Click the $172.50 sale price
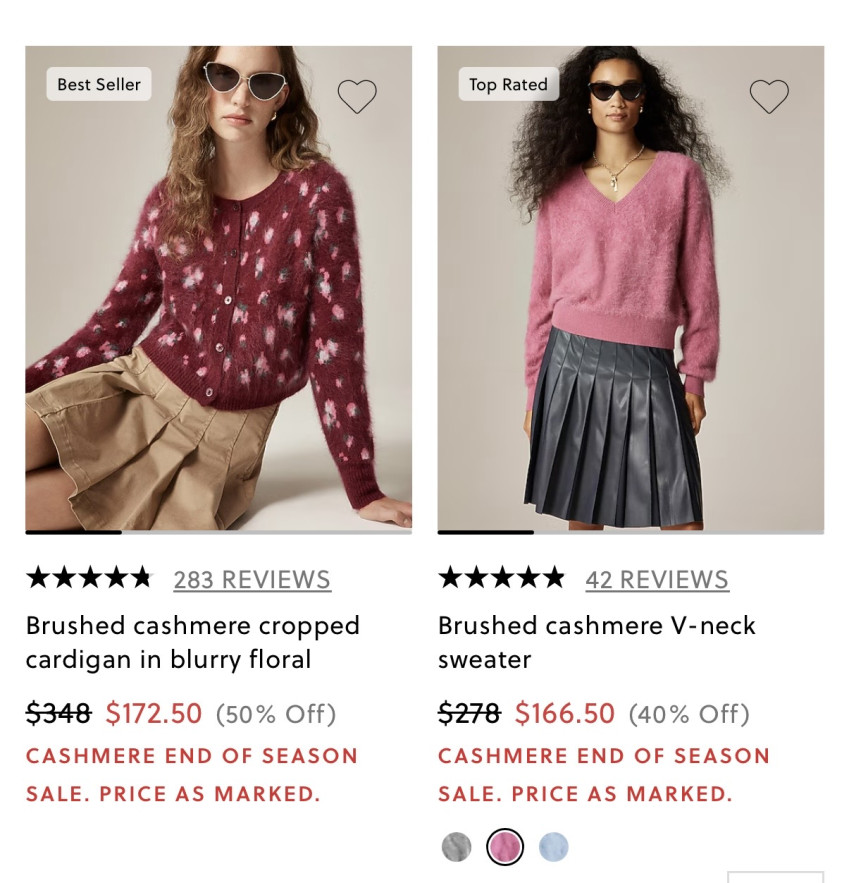The image size is (849, 883). (154, 714)
